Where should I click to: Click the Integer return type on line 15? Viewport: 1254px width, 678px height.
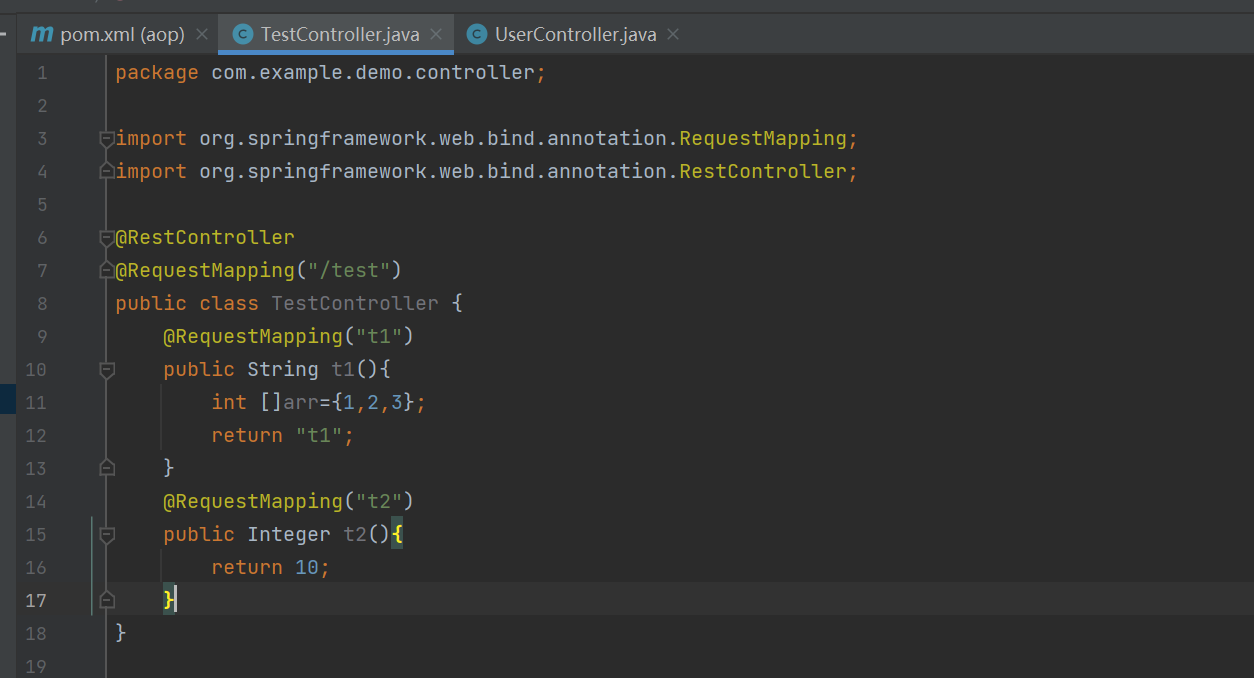click(289, 534)
